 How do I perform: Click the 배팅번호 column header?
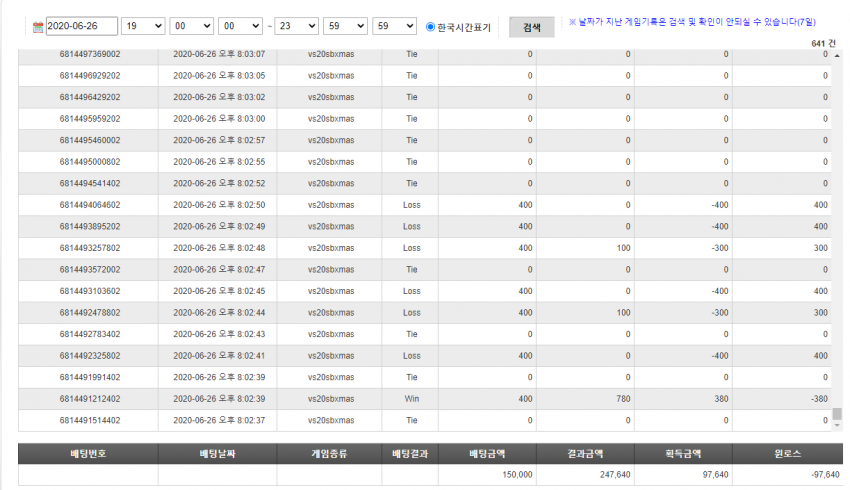[88, 454]
